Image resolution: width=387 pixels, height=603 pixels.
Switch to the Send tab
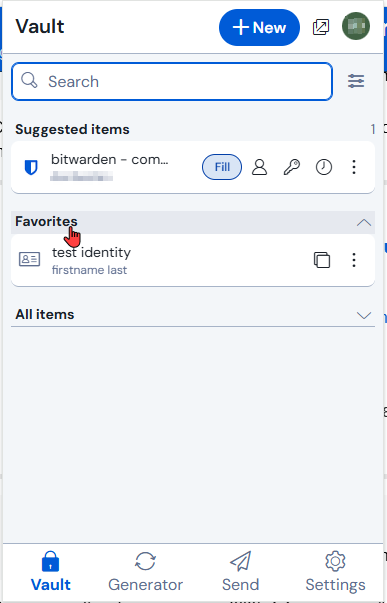(240, 572)
